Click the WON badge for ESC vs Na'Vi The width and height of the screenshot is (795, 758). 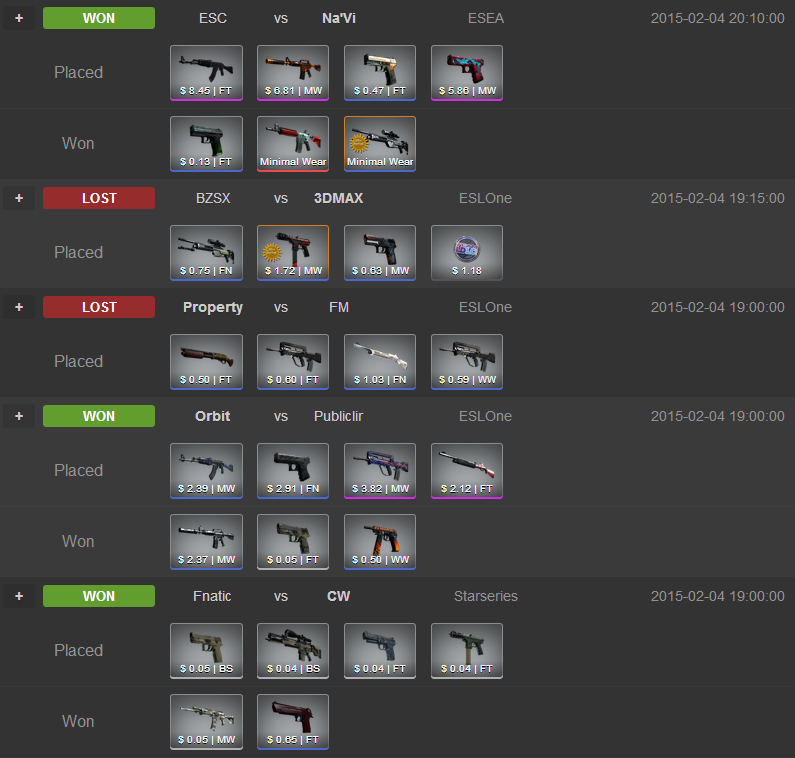pyautogui.click(x=99, y=18)
